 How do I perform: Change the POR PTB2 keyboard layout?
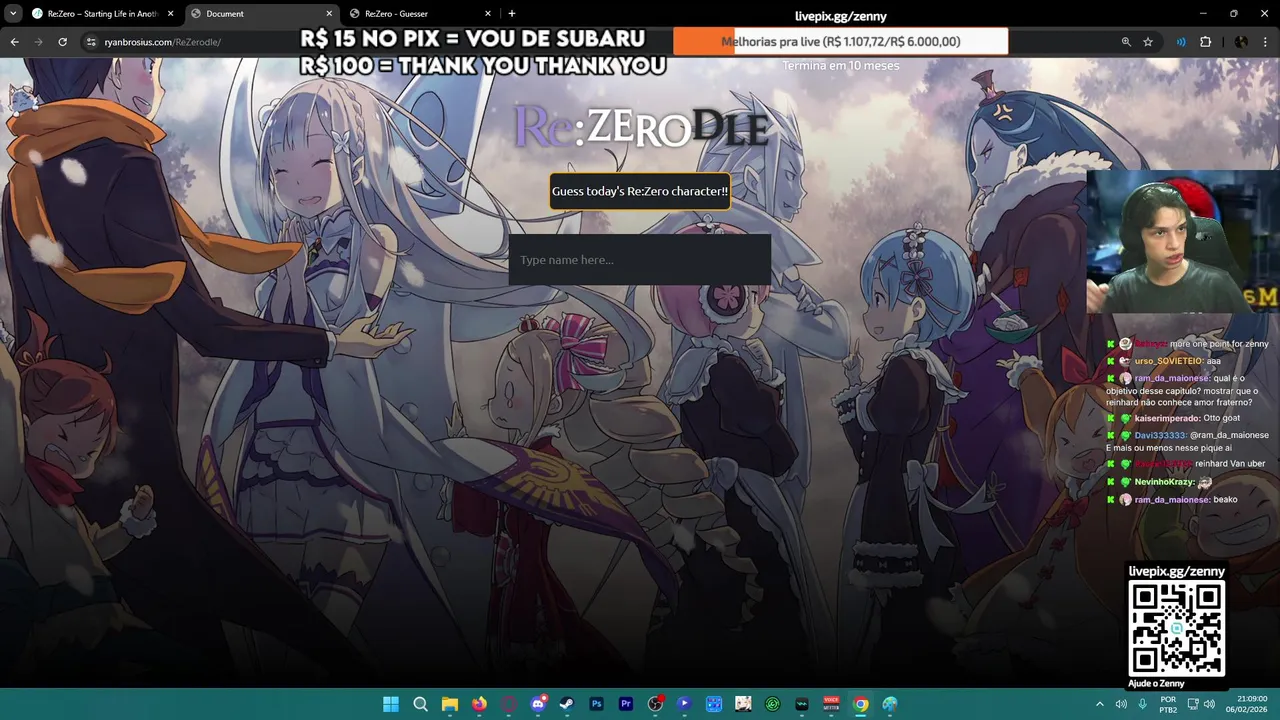pos(1168,704)
